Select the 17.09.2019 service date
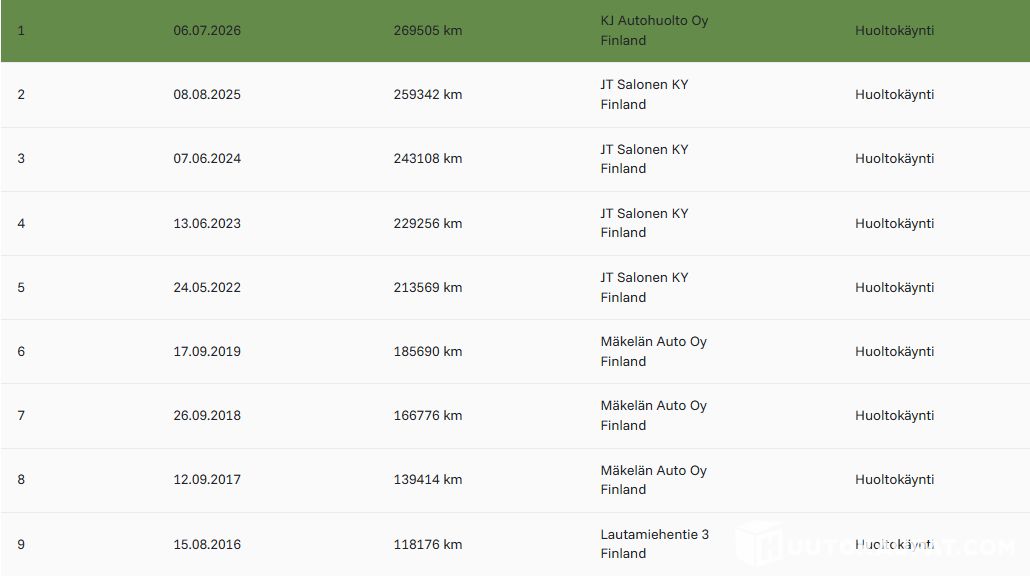 click(x=207, y=351)
